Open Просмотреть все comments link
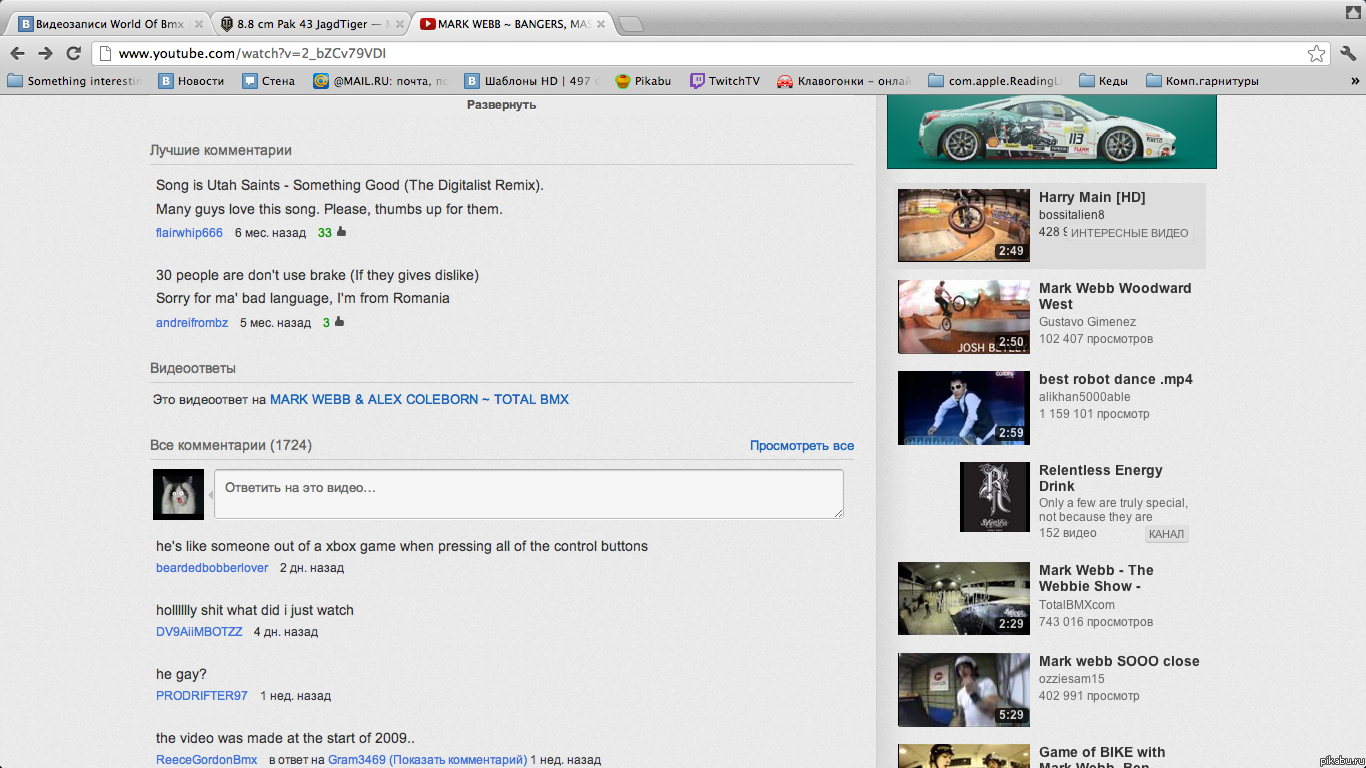This screenshot has height=768, width=1366. pos(801,445)
